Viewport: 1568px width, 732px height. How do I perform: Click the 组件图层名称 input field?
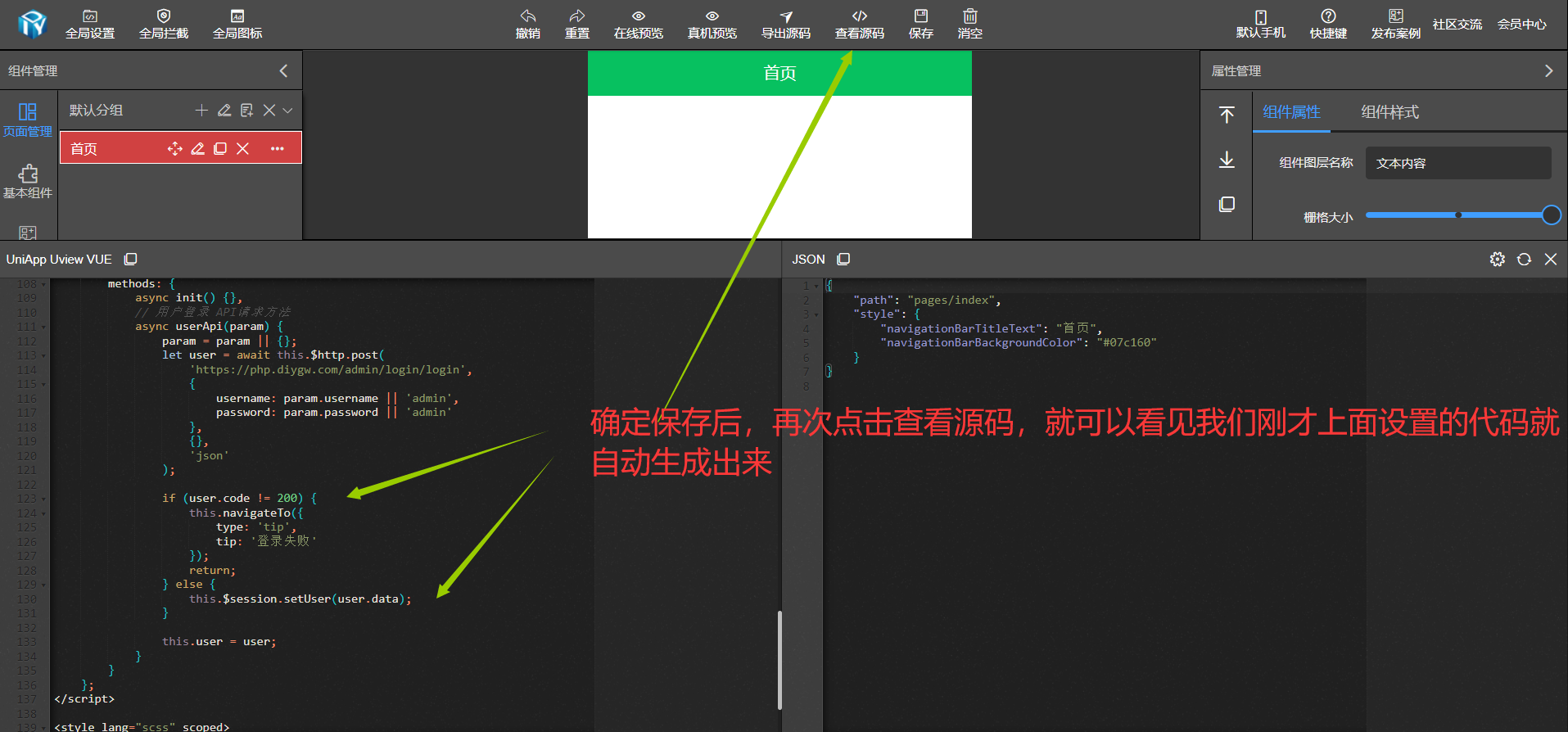point(1458,163)
